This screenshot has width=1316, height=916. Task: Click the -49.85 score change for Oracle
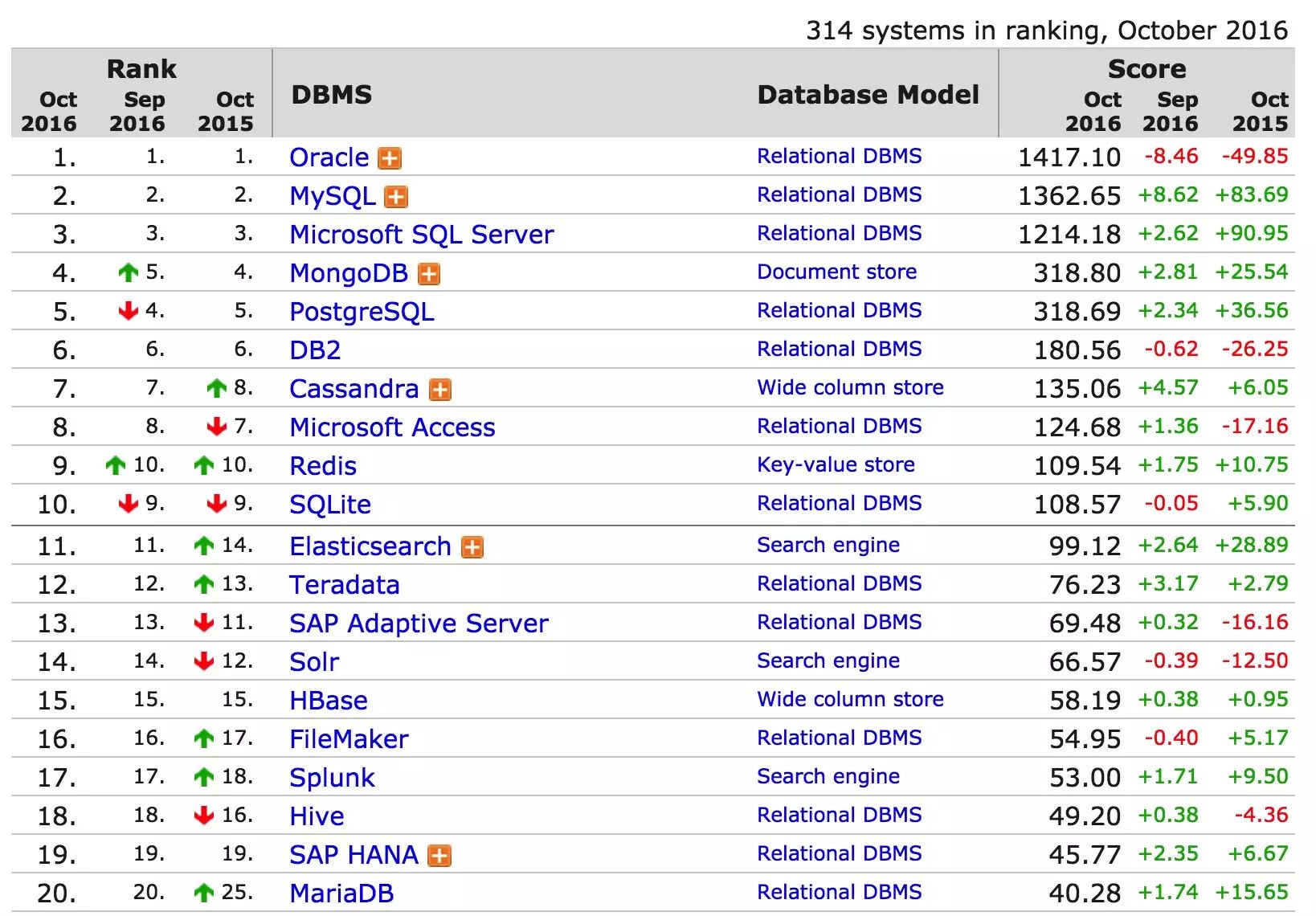[x=1255, y=156]
